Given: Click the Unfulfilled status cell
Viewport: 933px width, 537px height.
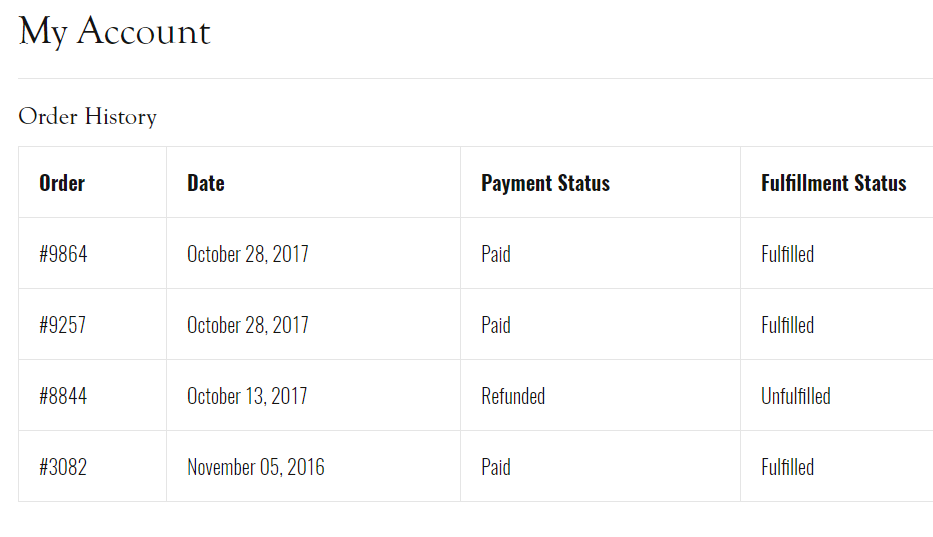Looking at the screenshot, I should tap(795, 396).
